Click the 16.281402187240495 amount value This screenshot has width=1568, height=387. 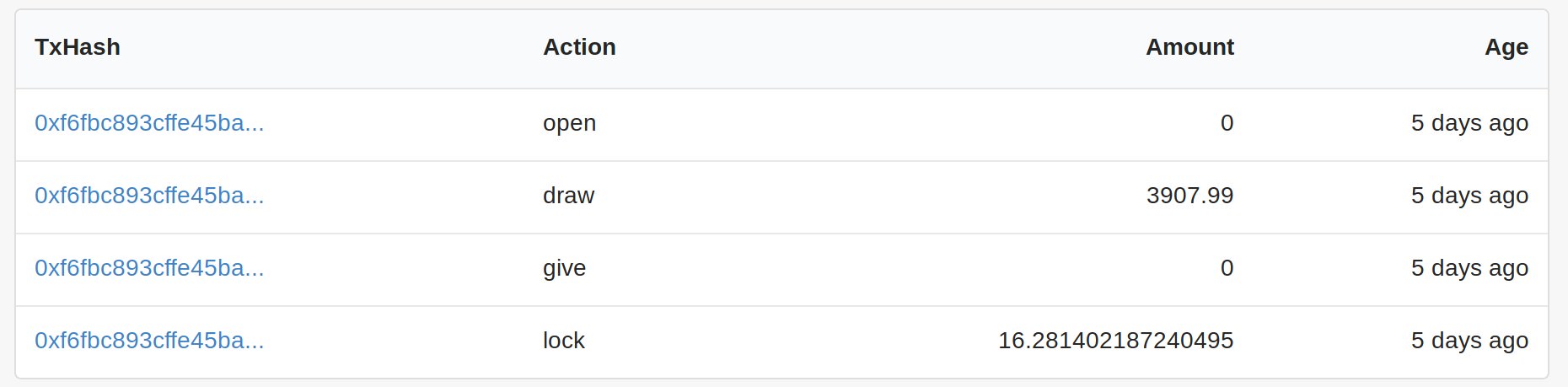[1115, 341]
